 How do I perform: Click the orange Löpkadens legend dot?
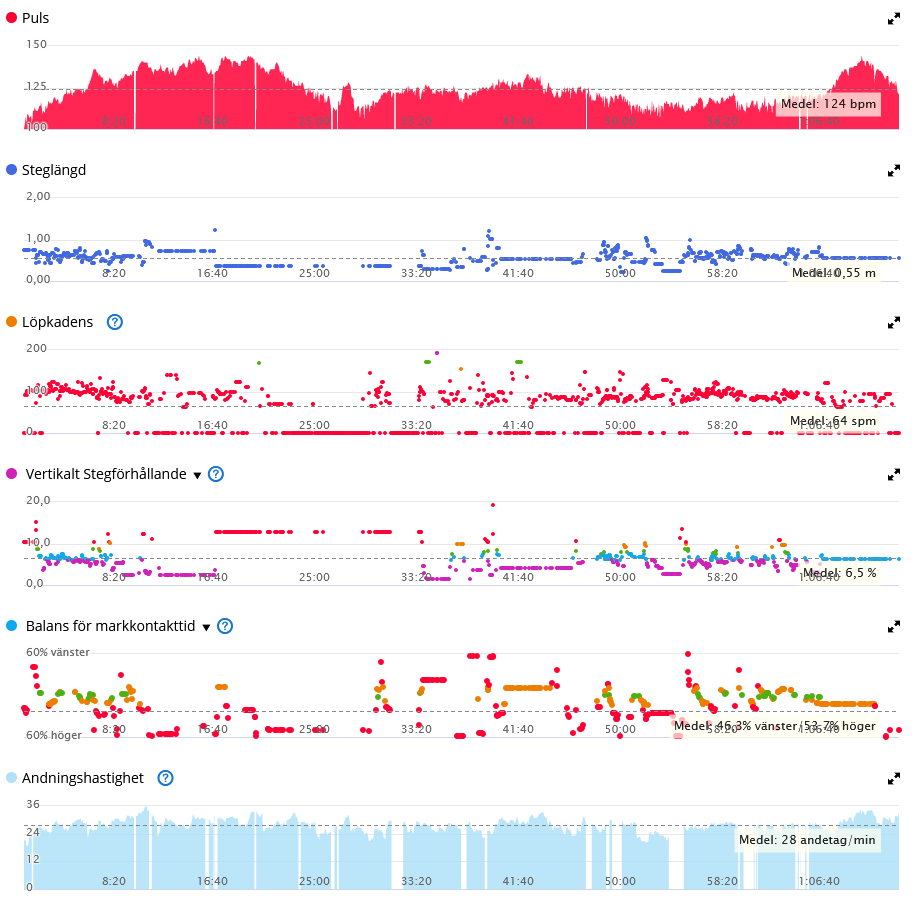coord(11,322)
